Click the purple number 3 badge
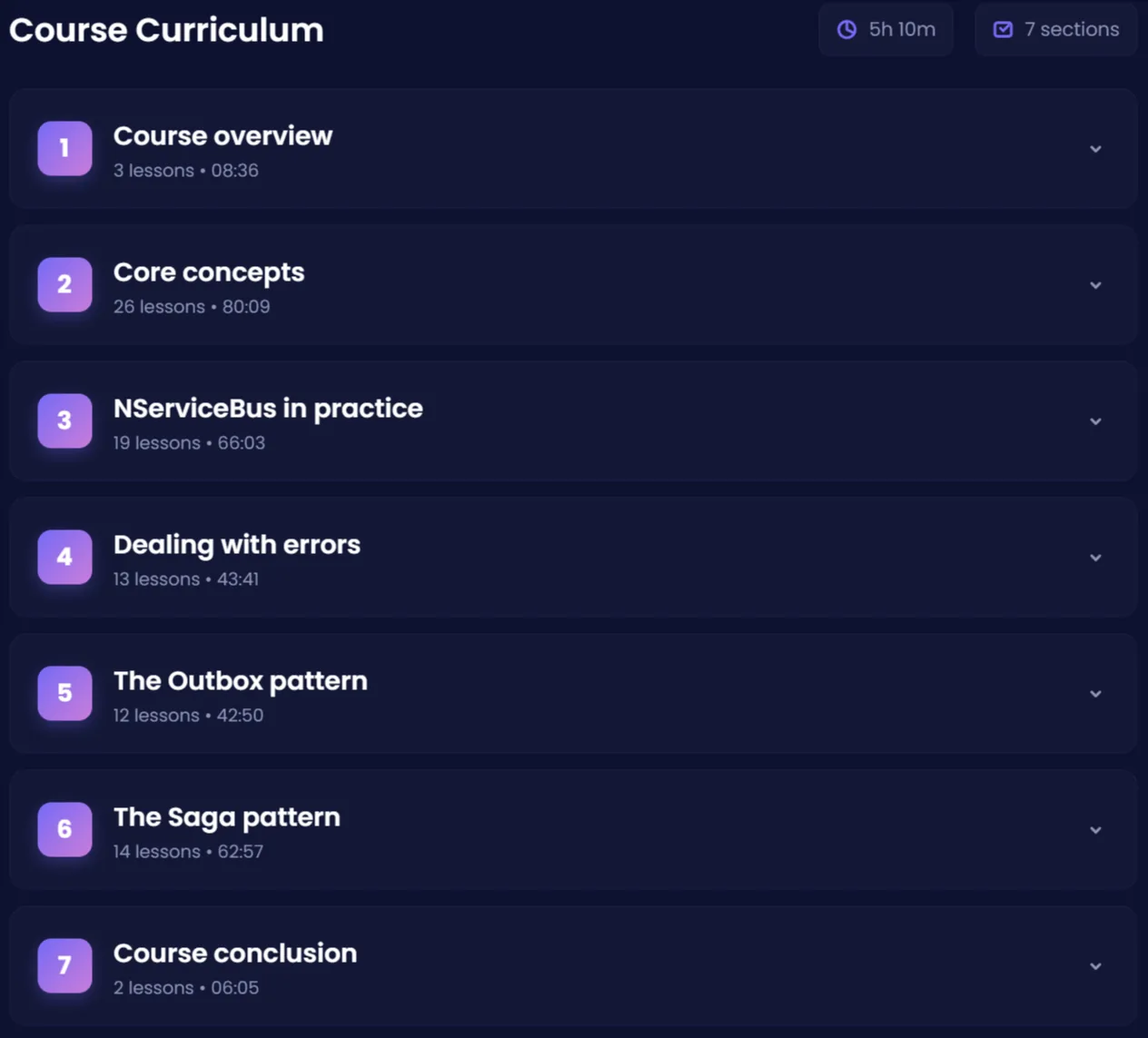Screen dimensions: 1148x1038 pyautogui.click(x=64, y=420)
